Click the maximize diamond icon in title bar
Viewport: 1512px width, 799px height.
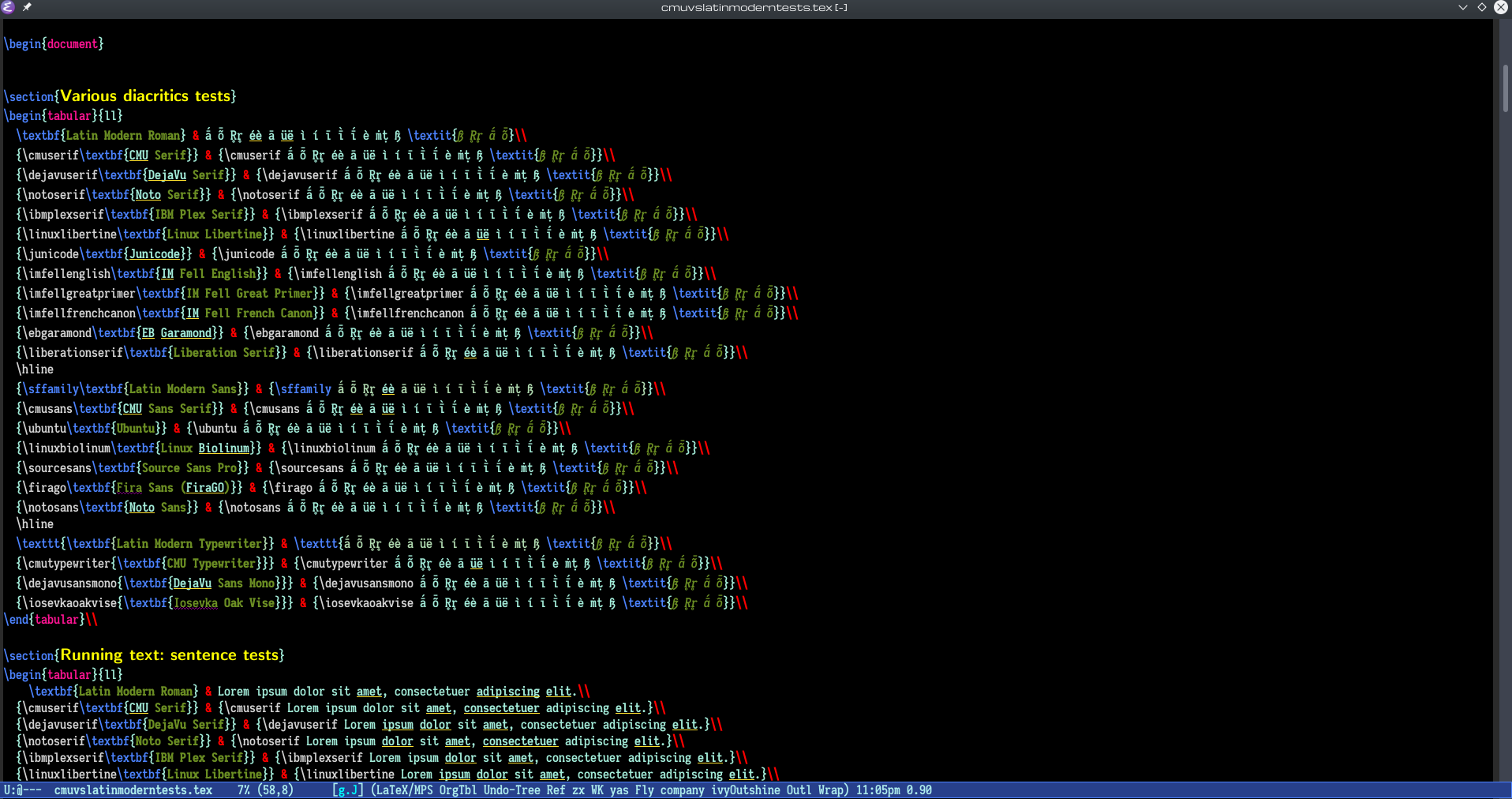(x=1482, y=7)
